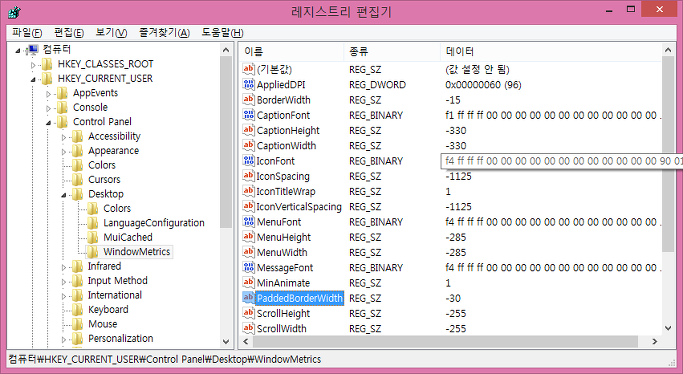Click the up arrow on tree scrollbar
The width and height of the screenshot is (683, 374).
(226, 50)
